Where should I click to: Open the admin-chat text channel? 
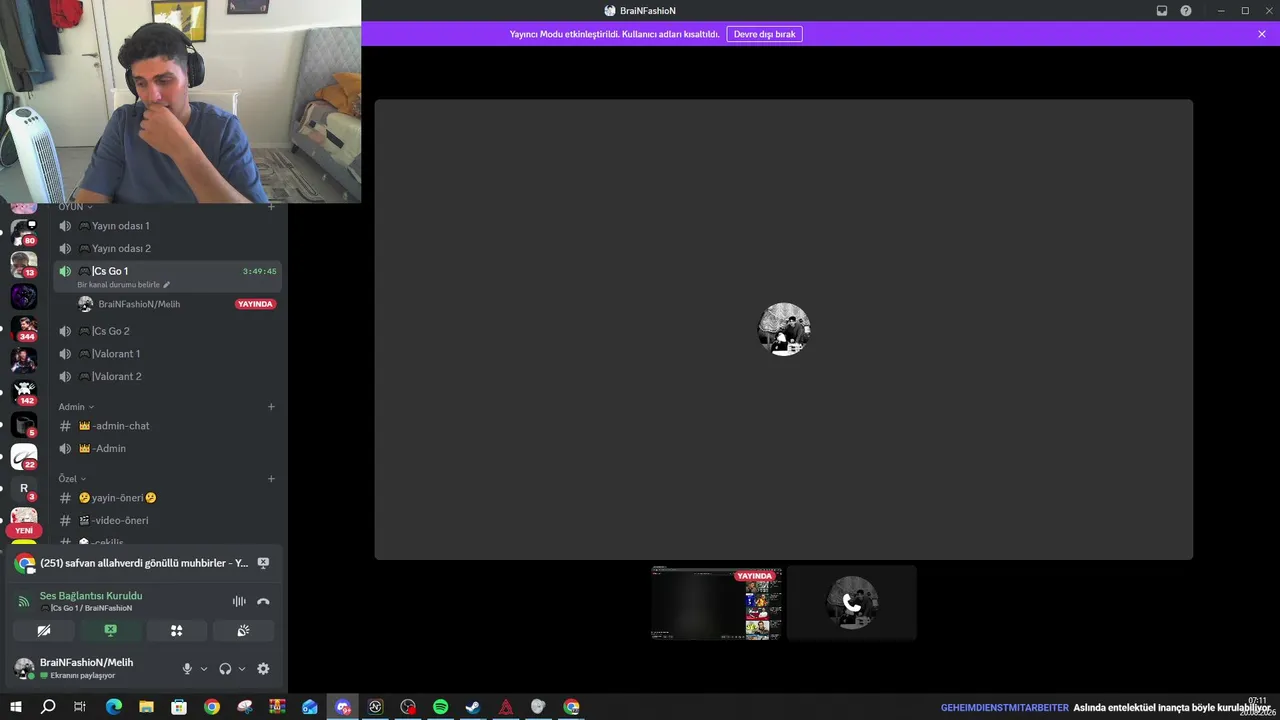point(167,426)
